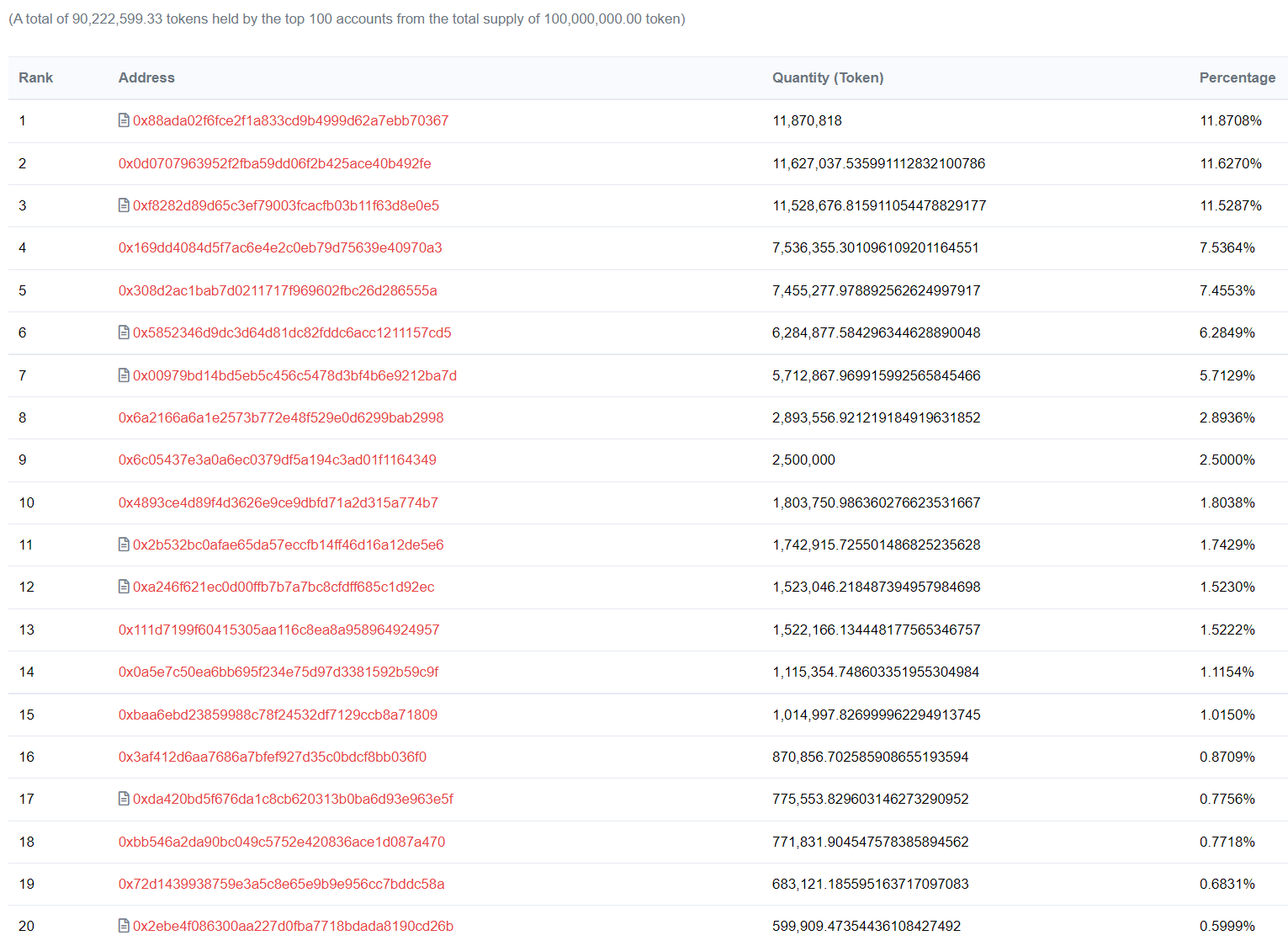Open address 0x2b532bc0afae65da57eccfb14ff46d16a12de5e6
The height and width of the screenshot is (946, 1288).
point(289,545)
